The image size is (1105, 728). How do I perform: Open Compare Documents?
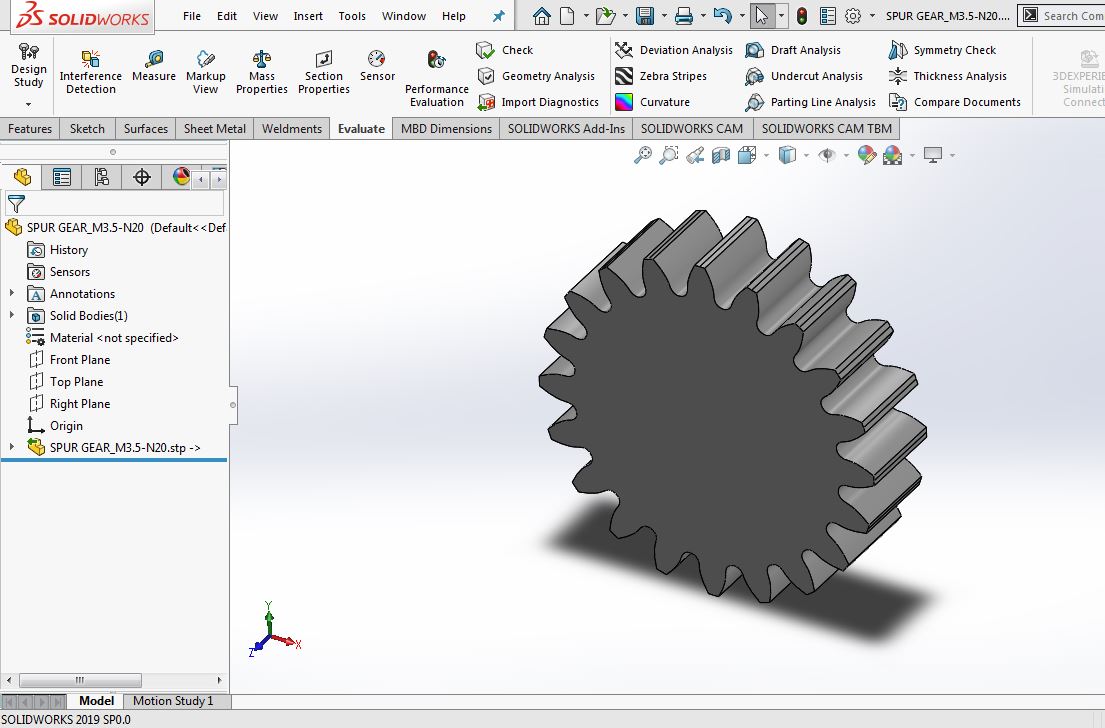pyautogui.click(x=954, y=102)
